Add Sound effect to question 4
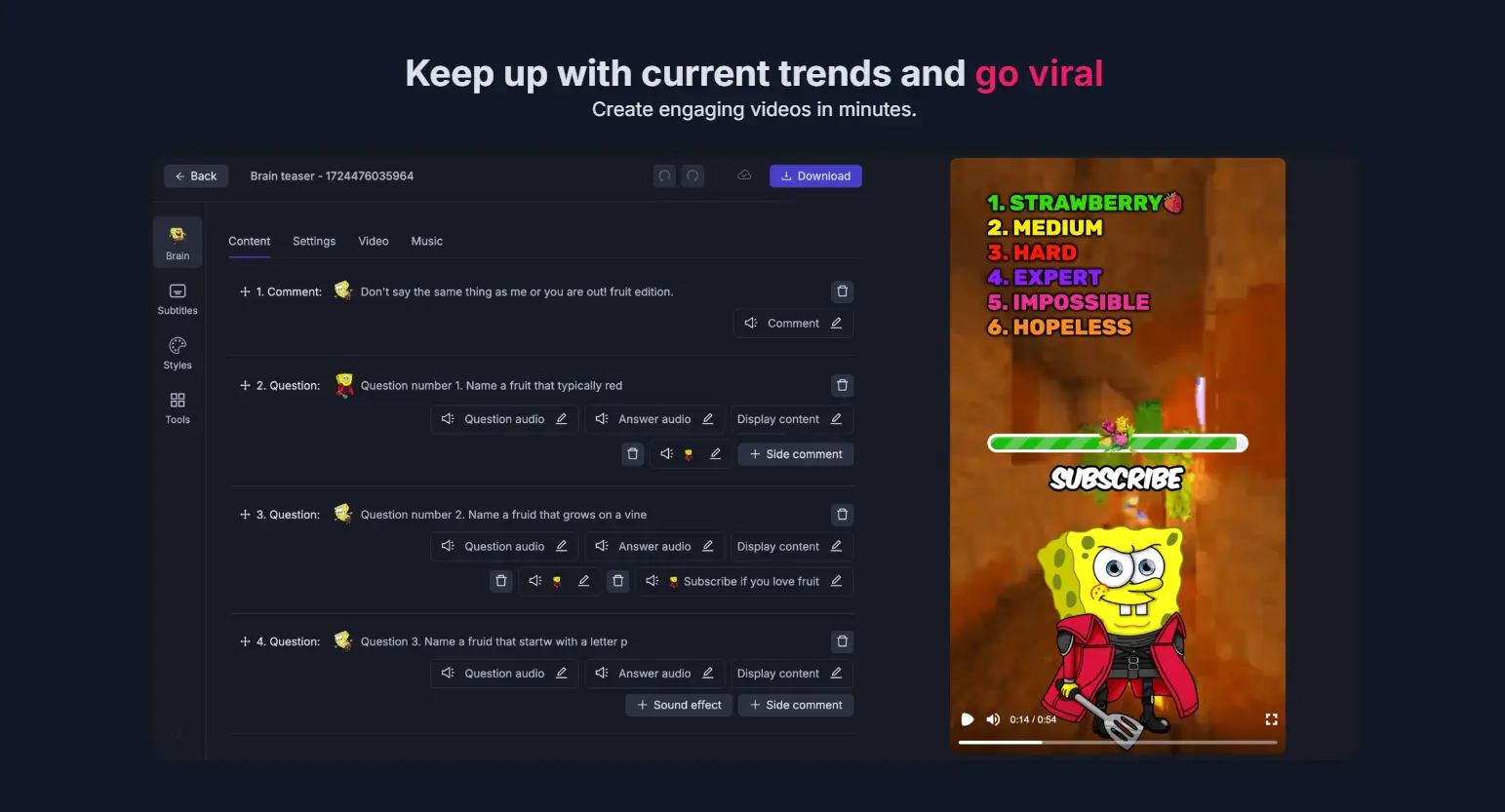Image resolution: width=1505 pixels, height=812 pixels. tap(679, 705)
